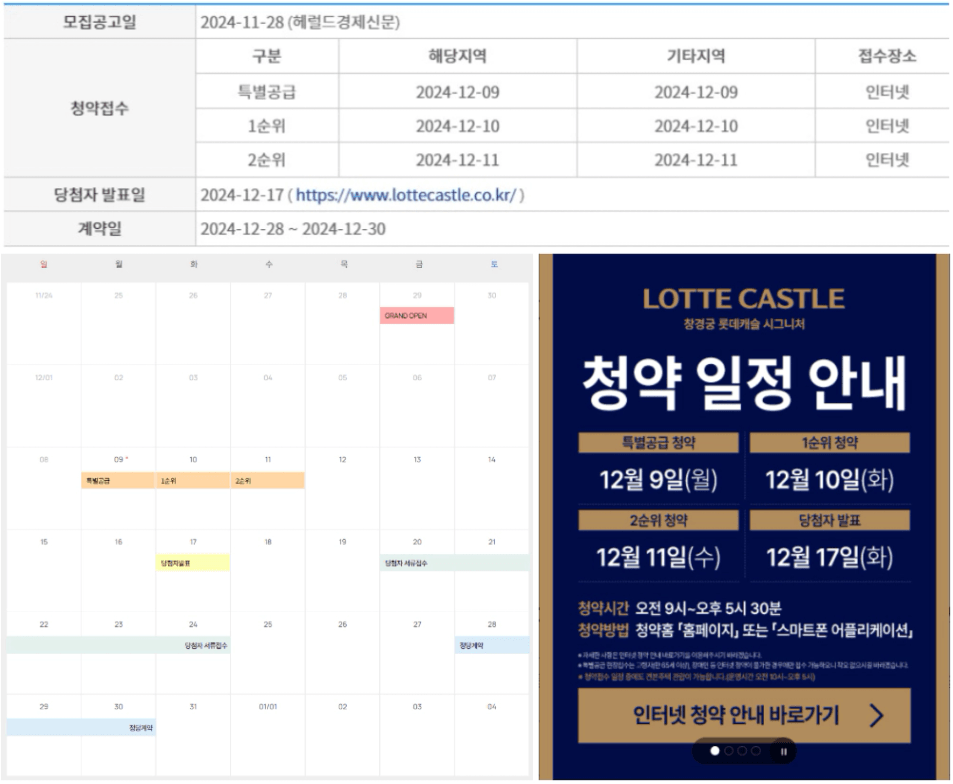Click the arrow icon on 바로가기 button
The height and width of the screenshot is (784, 953).
pyautogui.click(x=876, y=715)
